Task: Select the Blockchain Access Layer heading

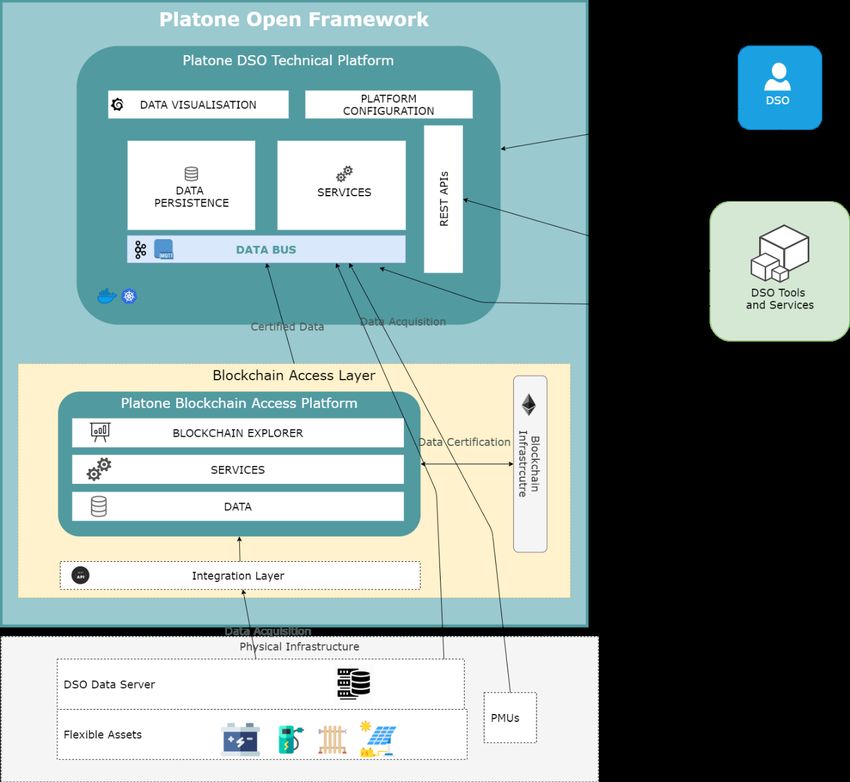Action: tap(294, 375)
